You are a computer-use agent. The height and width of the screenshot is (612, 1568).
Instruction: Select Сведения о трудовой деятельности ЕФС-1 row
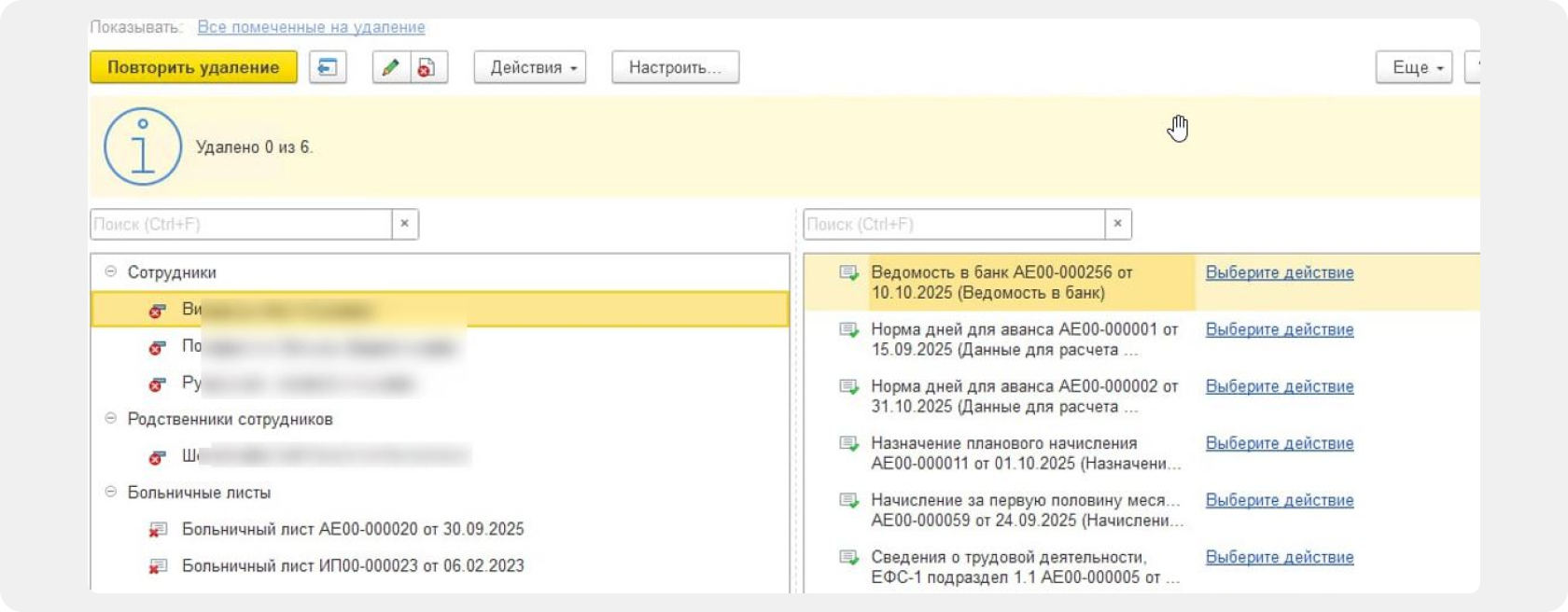(1025, 567)
